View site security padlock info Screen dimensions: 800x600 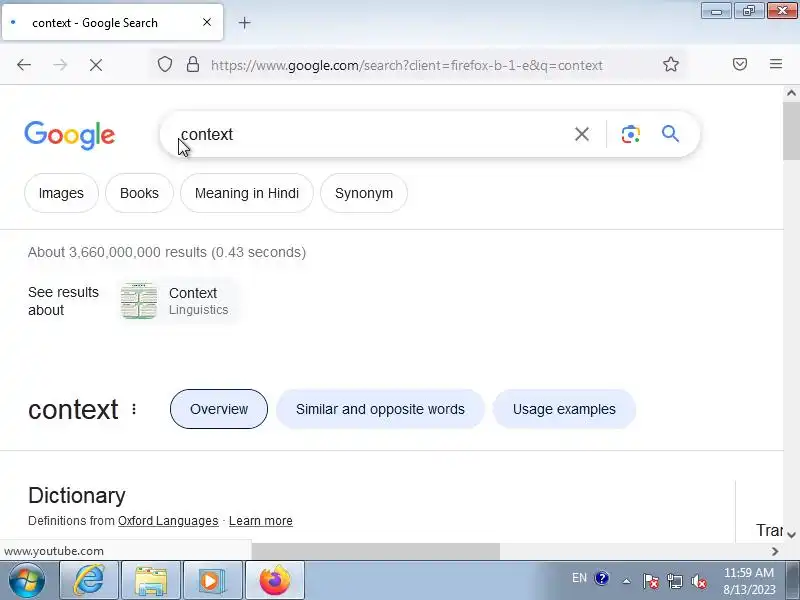tap(193, 65)
